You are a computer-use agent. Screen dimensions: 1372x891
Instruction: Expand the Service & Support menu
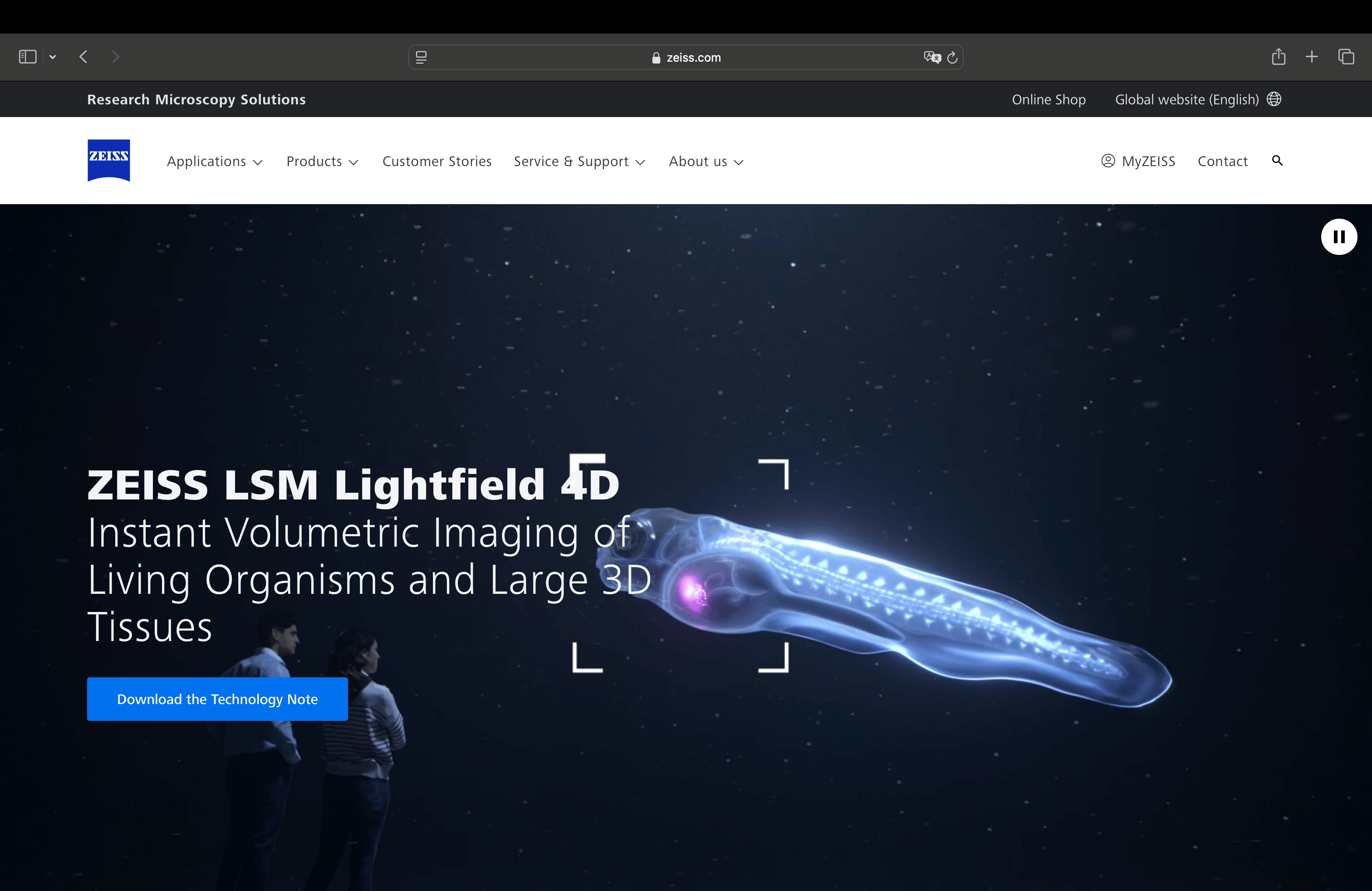pos(579,162)
